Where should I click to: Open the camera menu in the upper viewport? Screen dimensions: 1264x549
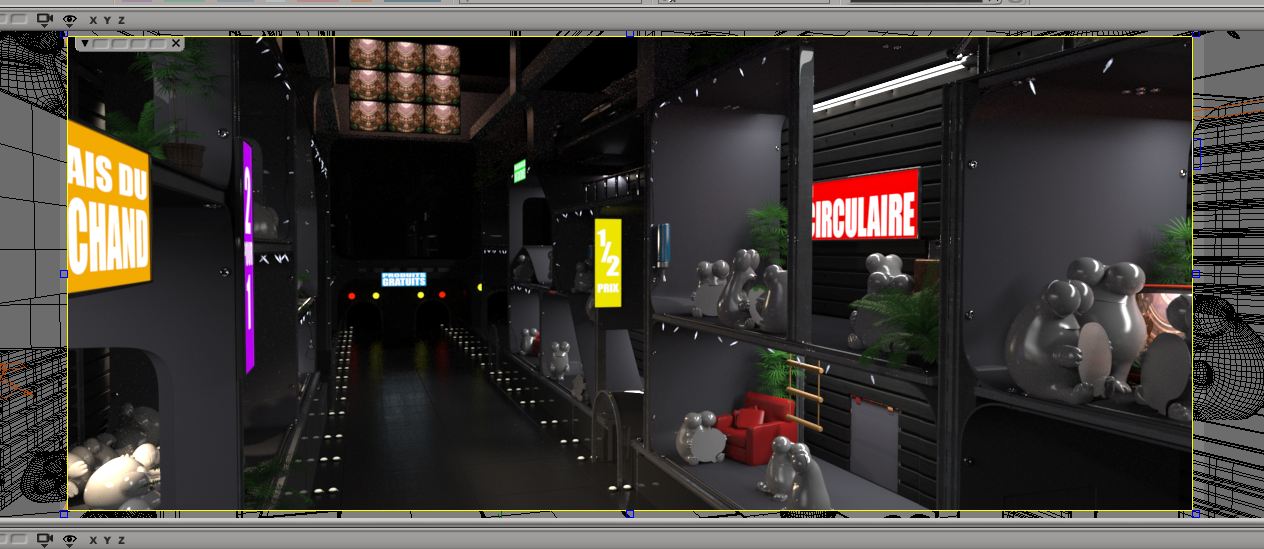point(45,19)
